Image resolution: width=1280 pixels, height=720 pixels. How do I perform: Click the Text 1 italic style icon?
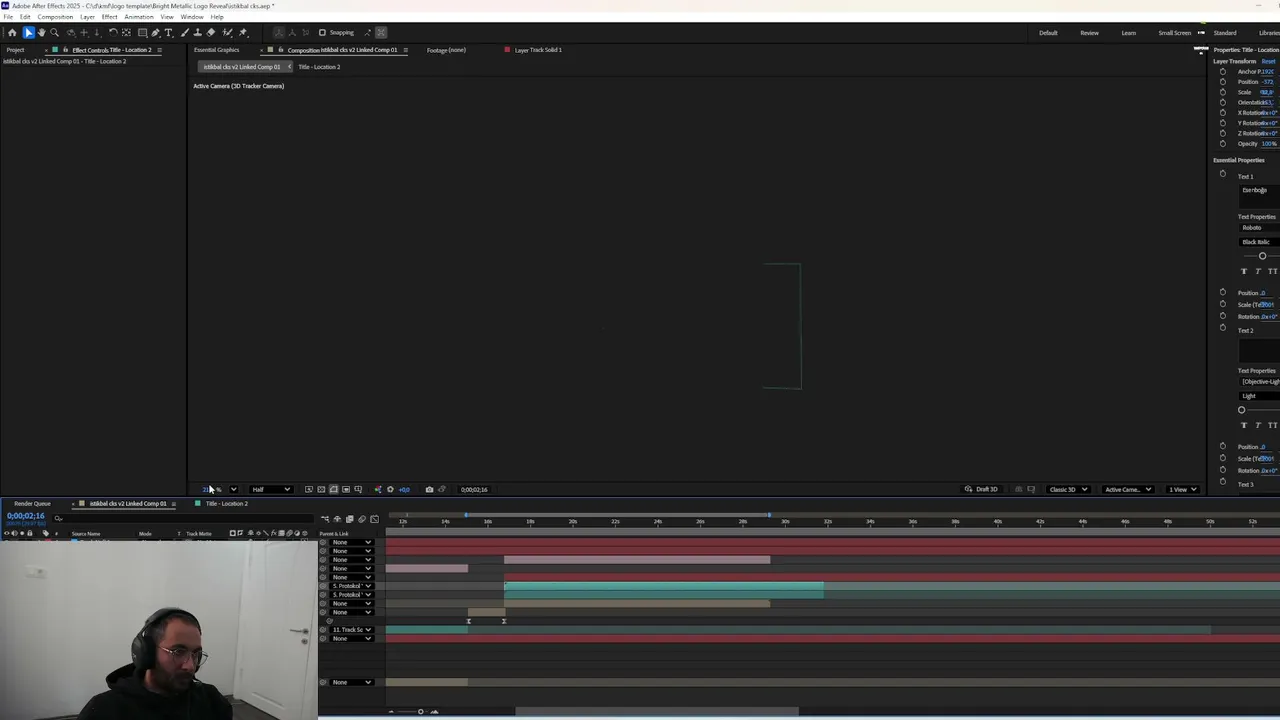pos(1258,271)
